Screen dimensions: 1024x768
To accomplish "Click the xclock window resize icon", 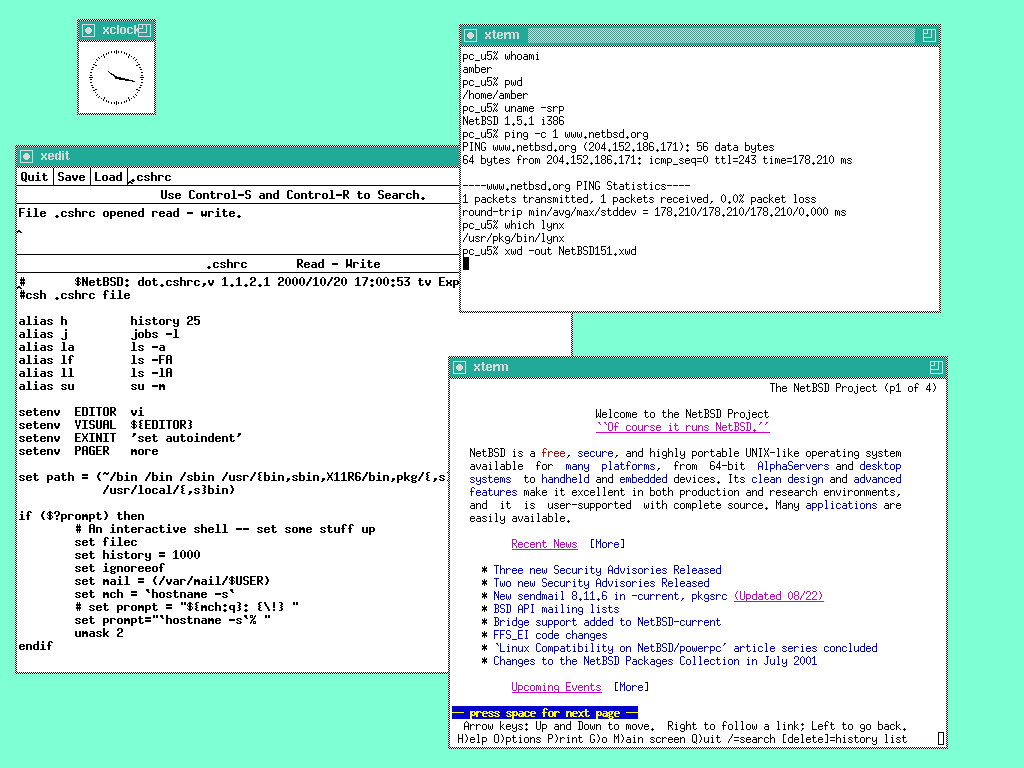I will tap(145, 30).
